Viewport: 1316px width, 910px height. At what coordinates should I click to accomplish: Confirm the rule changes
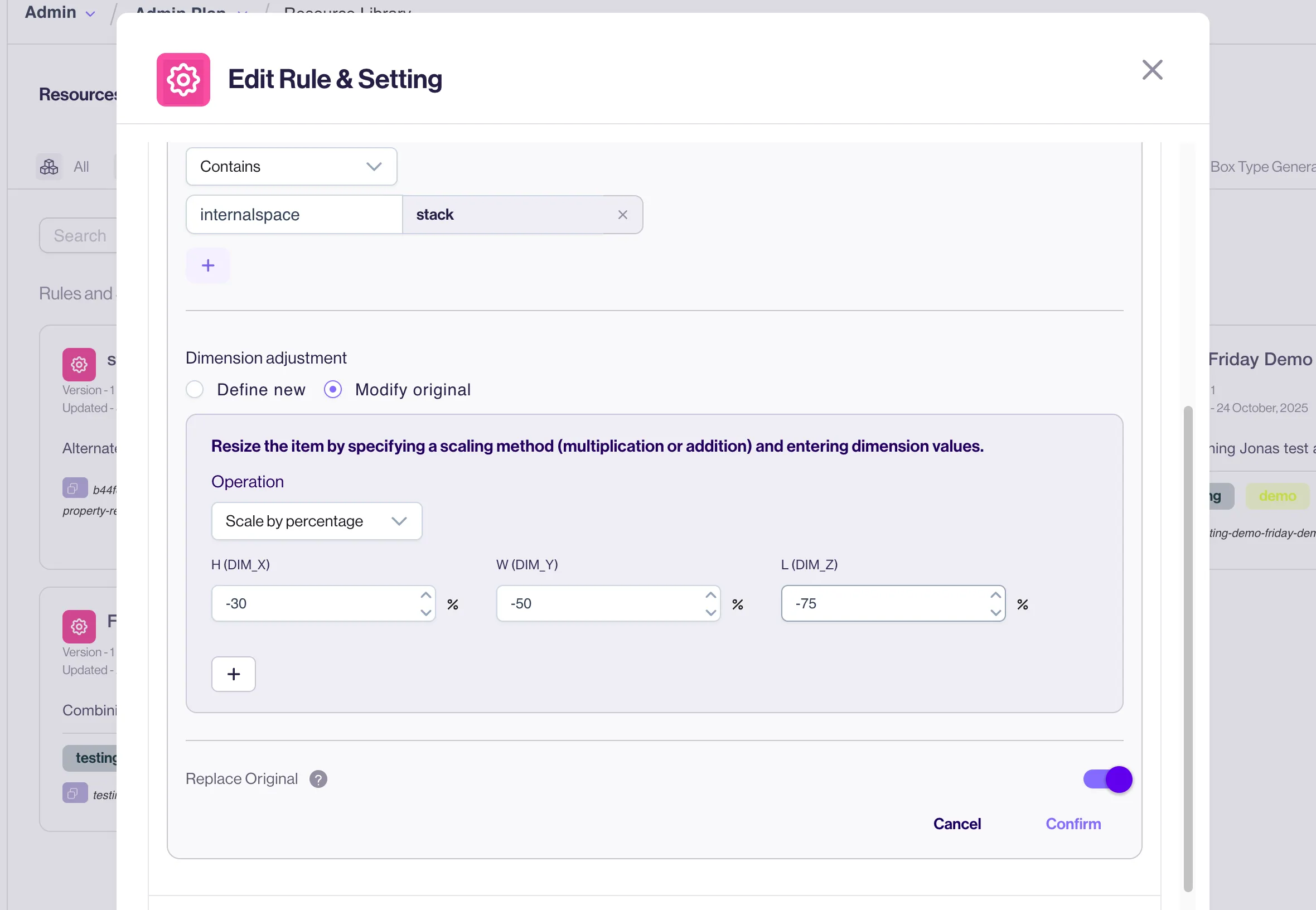pos(1073,825)
